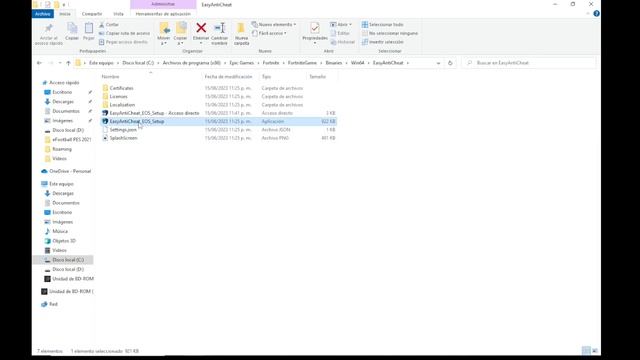Click the red Eliminar icon
Image resolution: width=640 pixels, height=360 pixels.
click(201, 28)
